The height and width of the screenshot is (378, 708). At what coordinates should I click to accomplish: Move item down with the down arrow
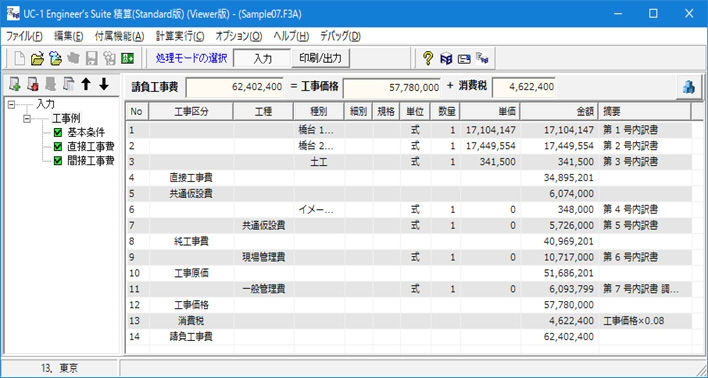(x=104, y=84)
